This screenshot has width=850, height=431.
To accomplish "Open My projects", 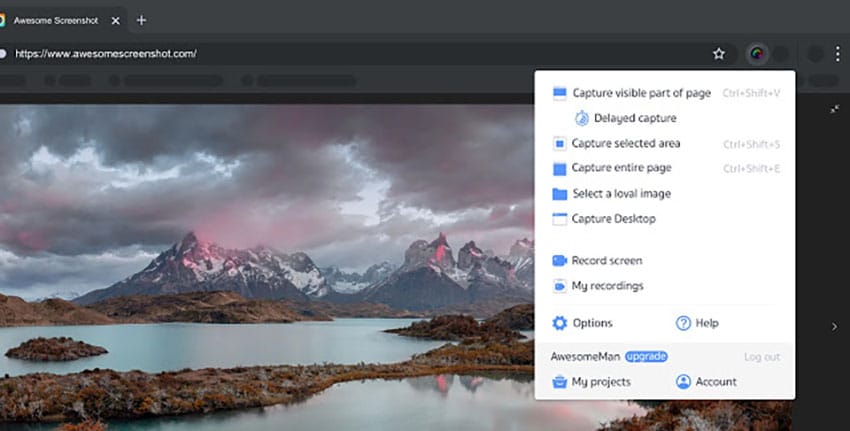I will click(x=591, y=382).
